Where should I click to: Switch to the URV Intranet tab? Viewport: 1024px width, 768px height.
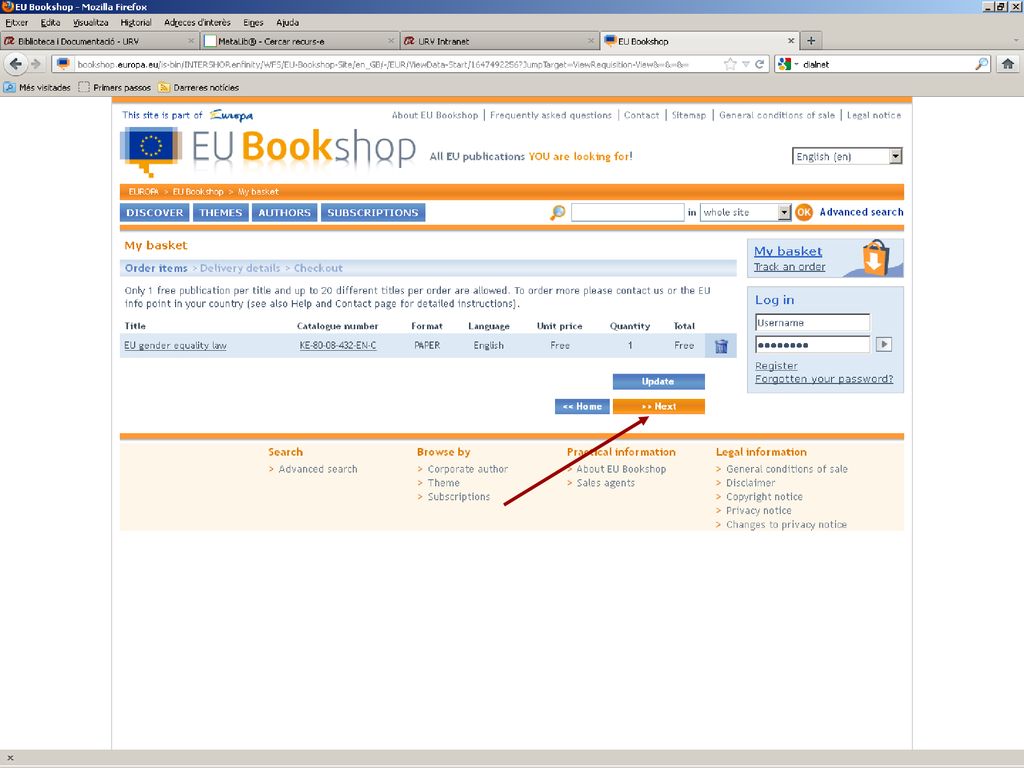[x=500, y=40]
